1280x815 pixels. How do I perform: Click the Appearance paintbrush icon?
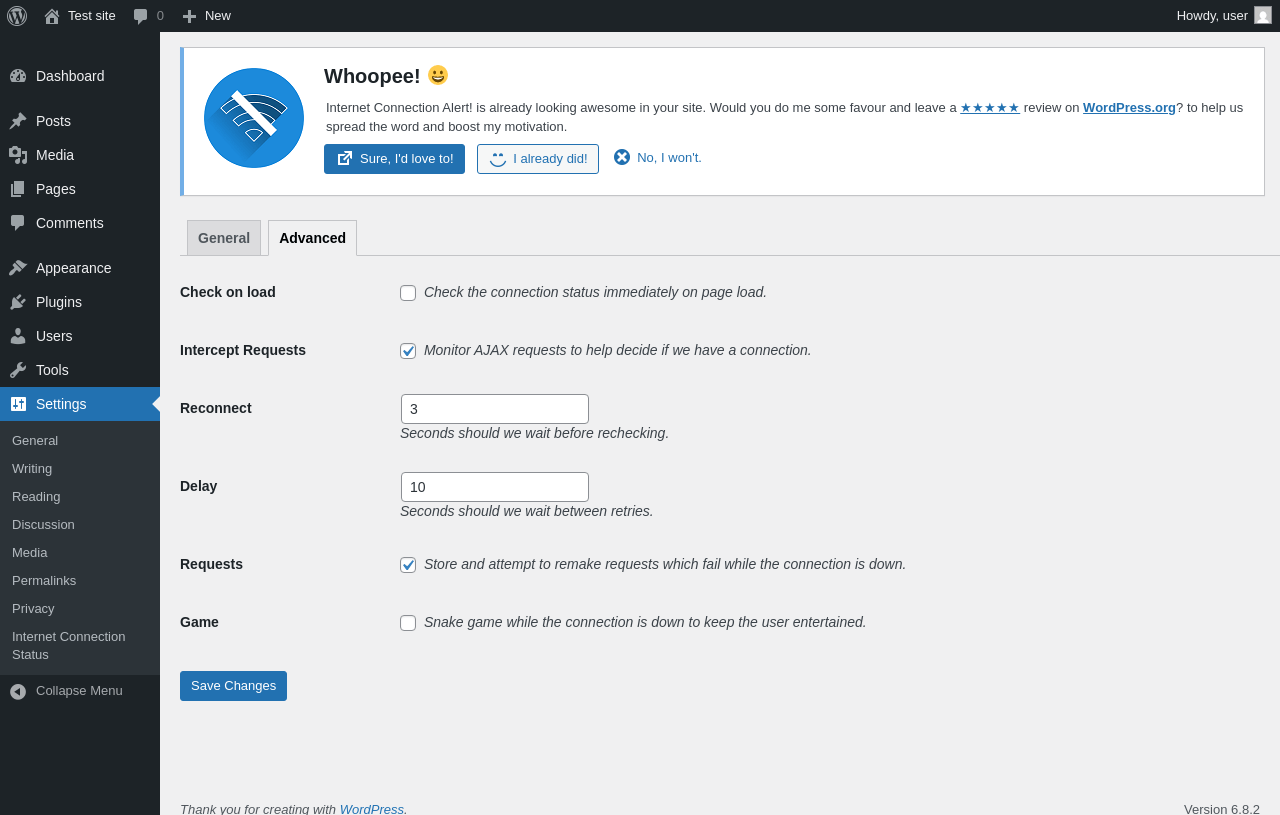pos(18,268)
